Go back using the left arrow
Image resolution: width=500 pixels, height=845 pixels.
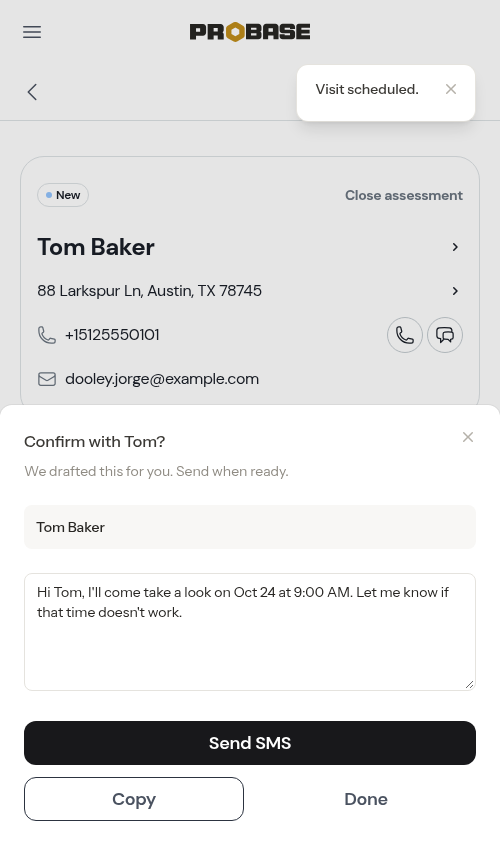32,92
